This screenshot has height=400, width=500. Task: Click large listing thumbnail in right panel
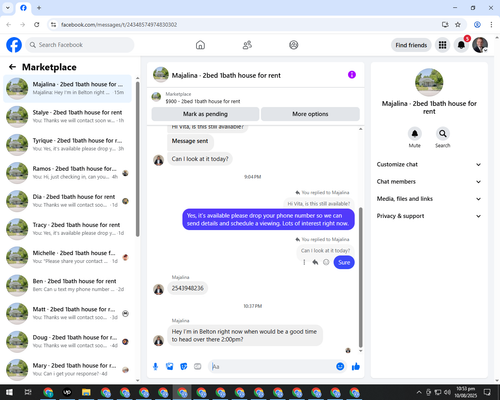point(429,82)
